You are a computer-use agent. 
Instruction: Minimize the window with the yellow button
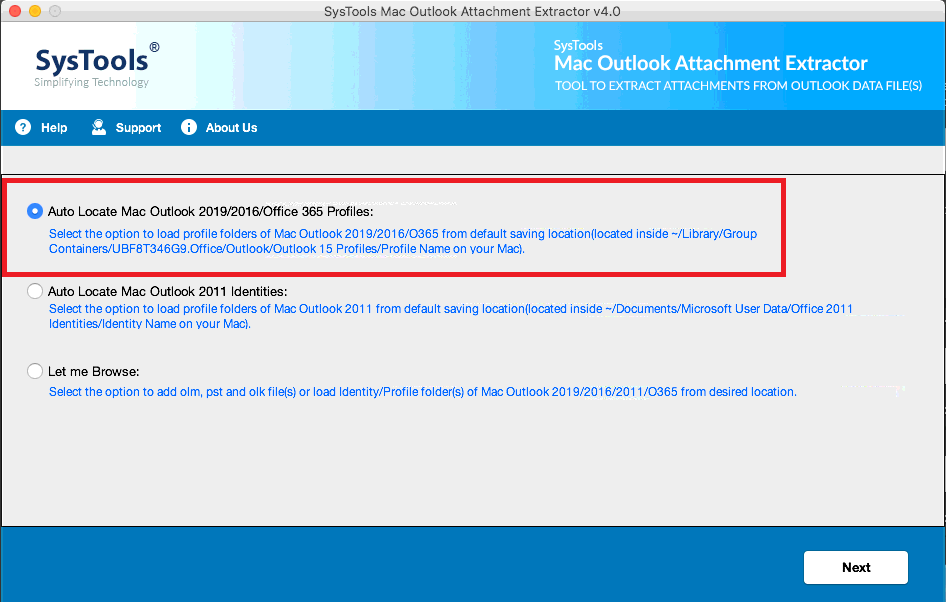(x=35, y=11)
